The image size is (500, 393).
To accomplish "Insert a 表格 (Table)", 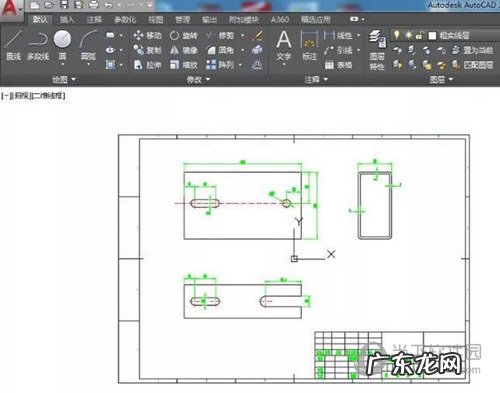I will 338,65.
